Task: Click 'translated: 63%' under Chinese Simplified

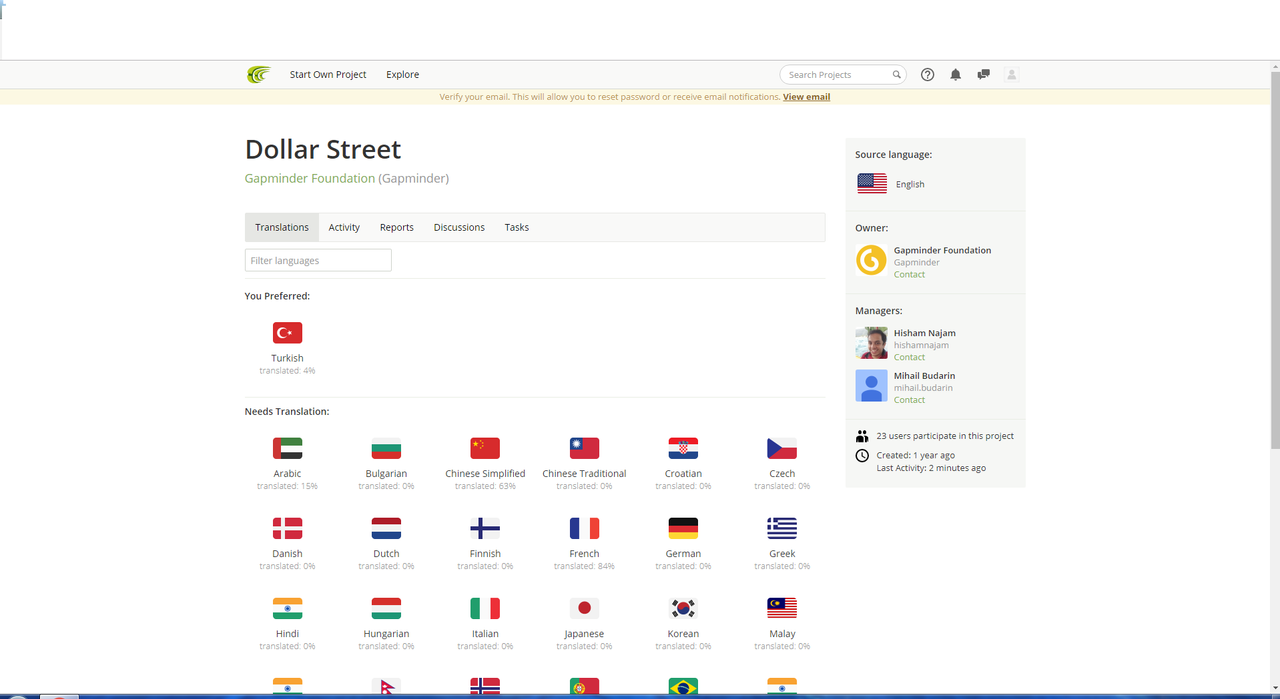Action: [485, 486]
